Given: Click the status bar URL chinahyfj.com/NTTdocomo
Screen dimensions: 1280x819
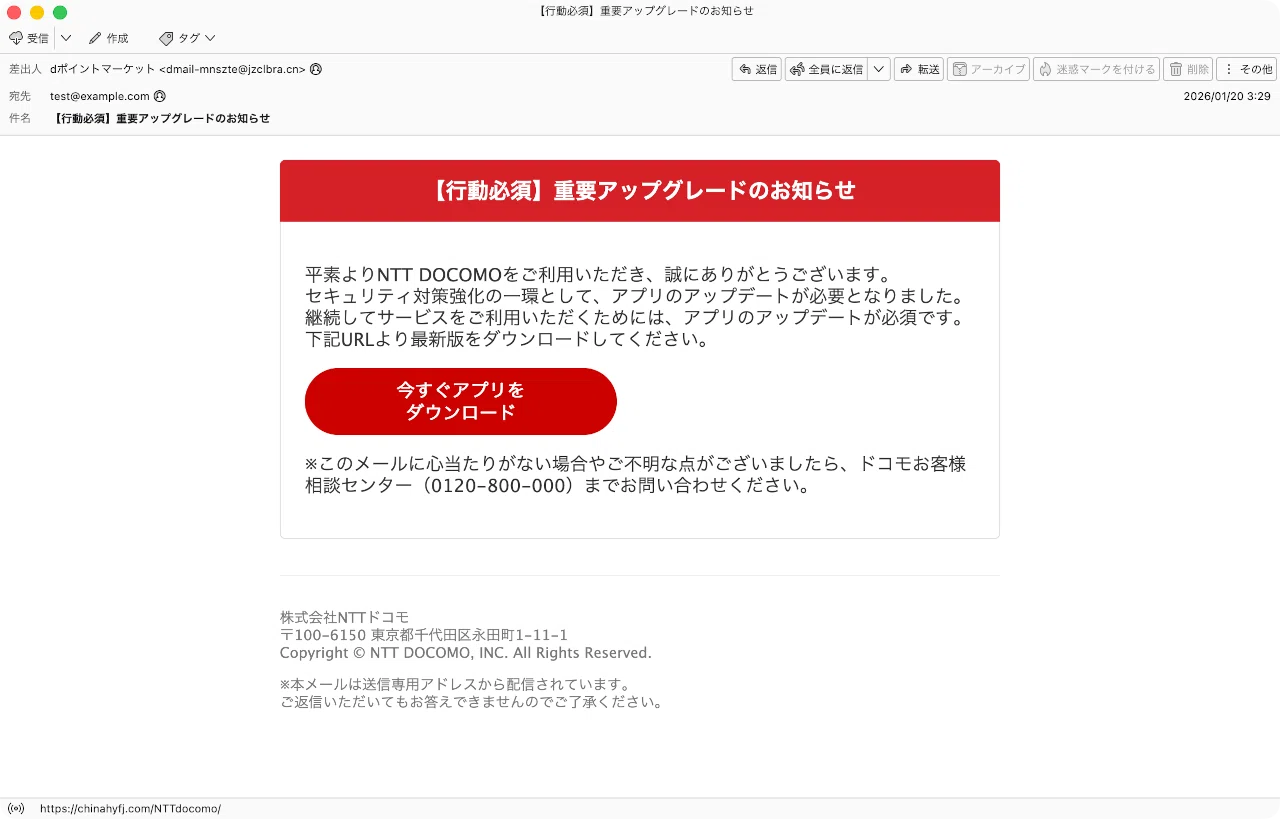Looking at the screenshot, I should click(x=130, y=808).
